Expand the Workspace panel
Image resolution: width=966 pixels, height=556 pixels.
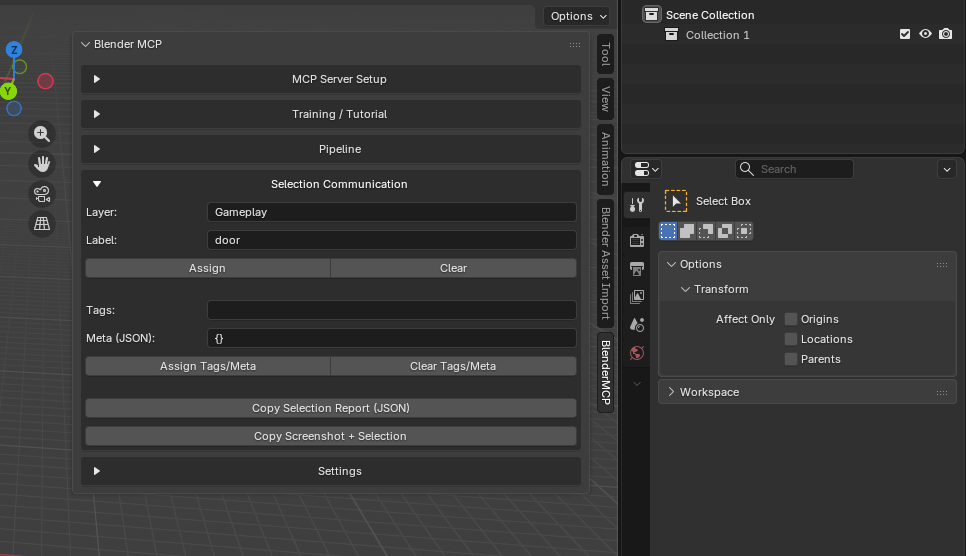tap(672, 392)
